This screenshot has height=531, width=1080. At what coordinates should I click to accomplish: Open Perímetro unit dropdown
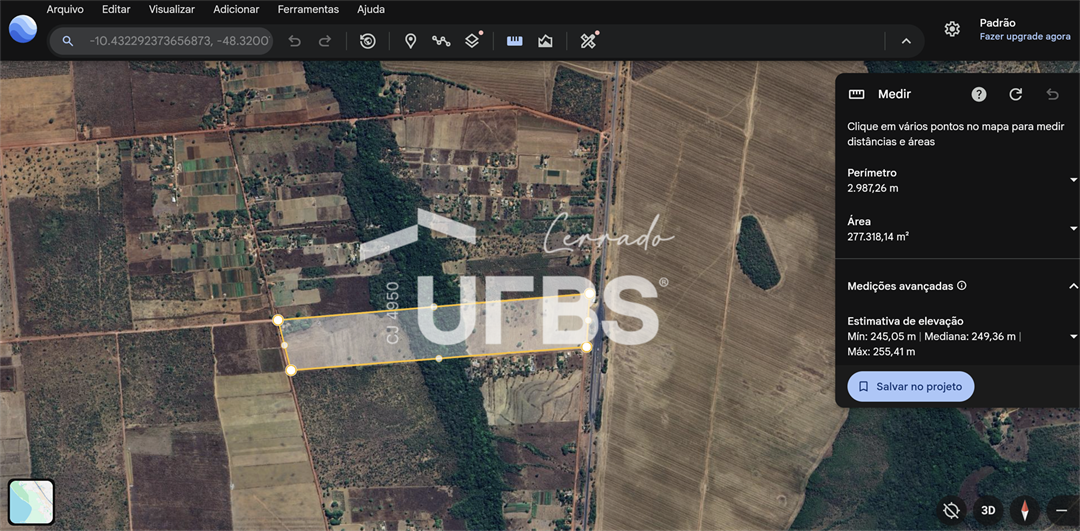[x=1073, y=180]
